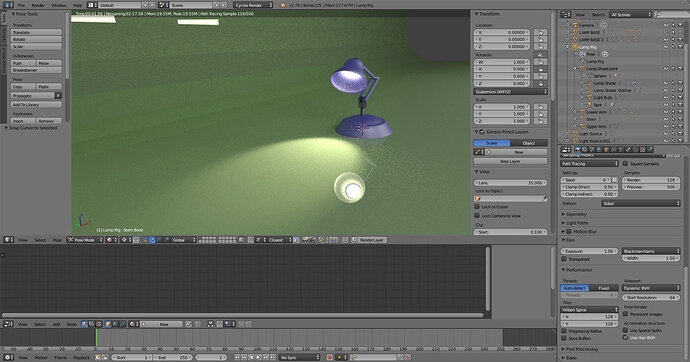Click the translate manipulator arrow icon
Image resolution: width=690 pixels, height=362 pixels.
click(x=152, y=240)
